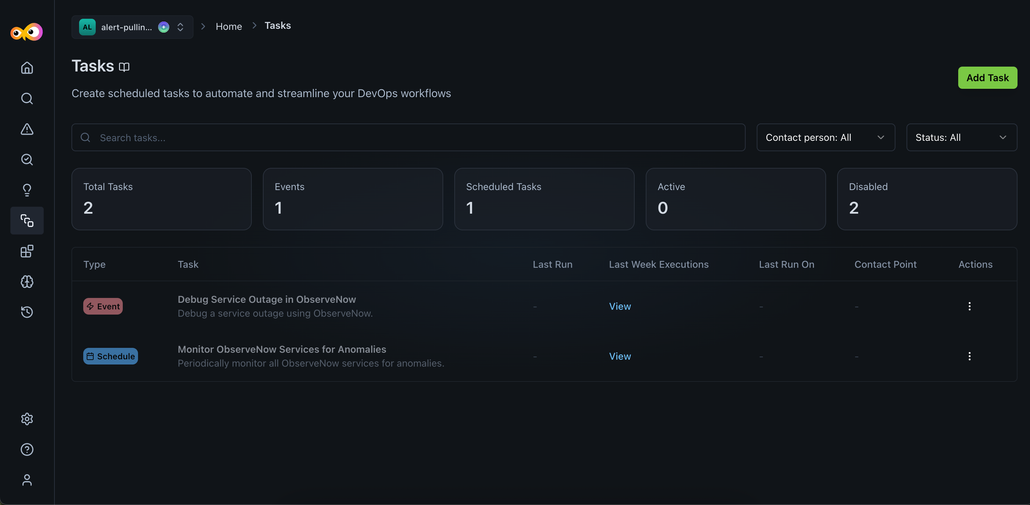Screen dimensions: 1030x505
Task: Open the lightbulb insights icon
Action: pos(27,190)
